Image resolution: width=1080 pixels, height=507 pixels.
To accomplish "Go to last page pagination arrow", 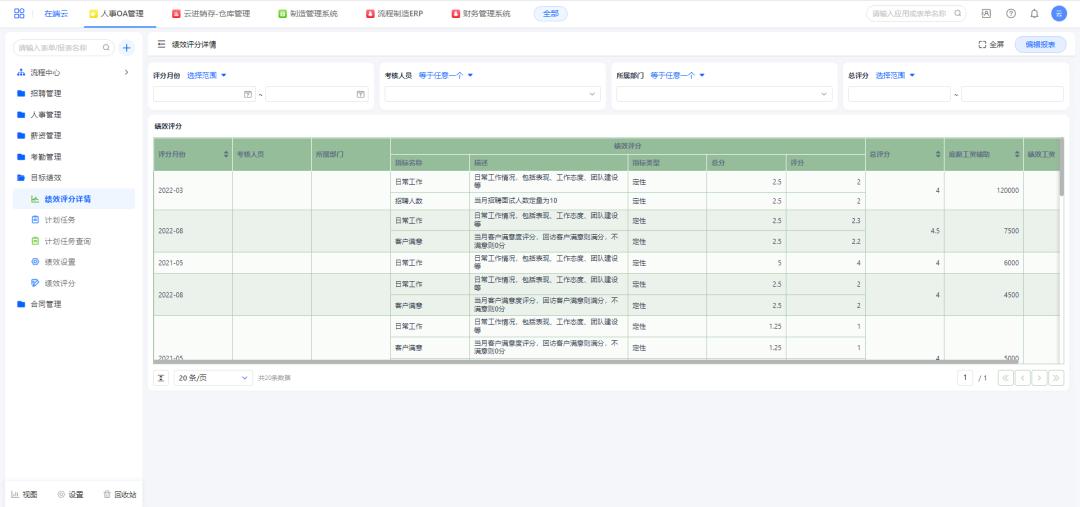I will tap(1057, 377).
